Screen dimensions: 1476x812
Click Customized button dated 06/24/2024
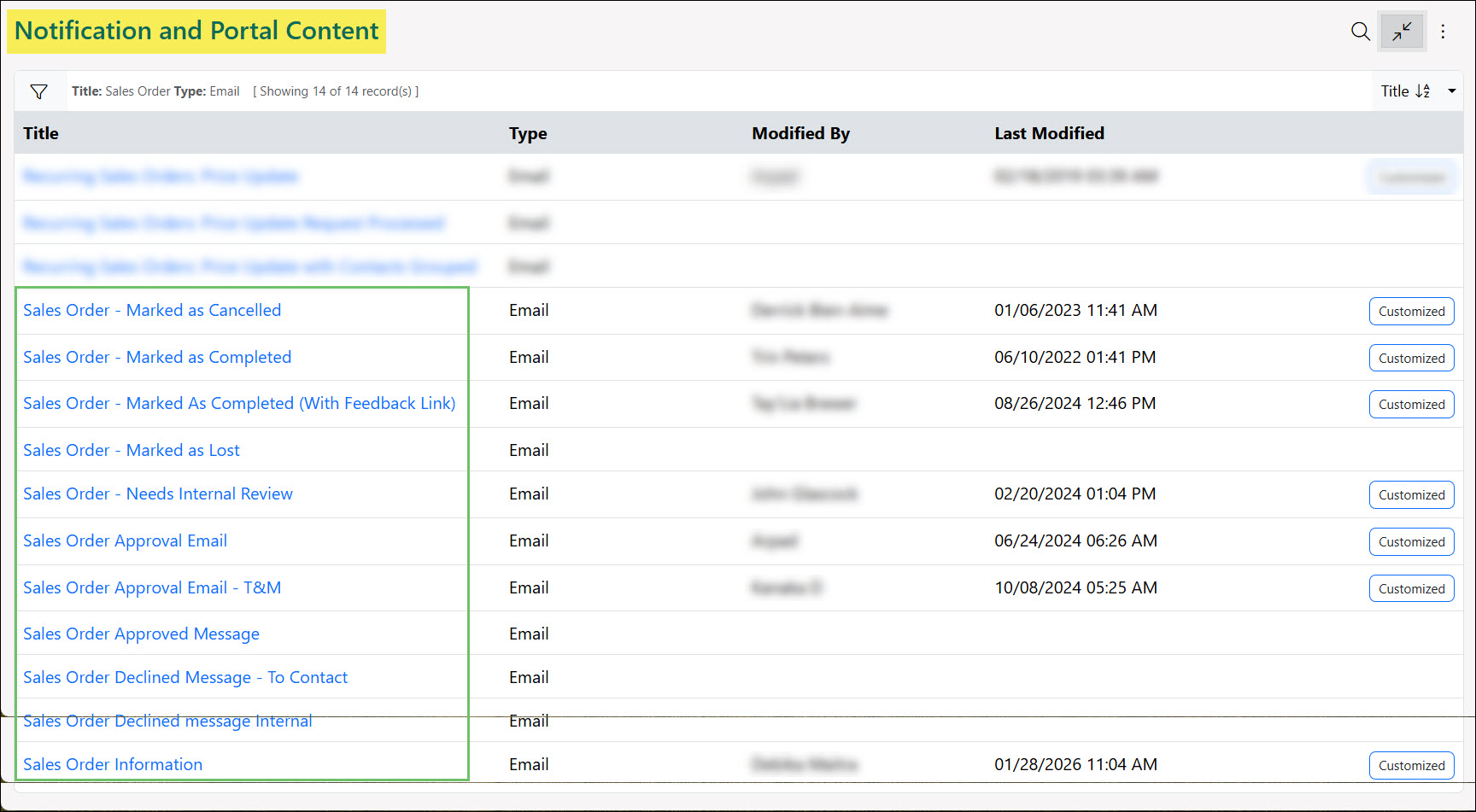1411,542
